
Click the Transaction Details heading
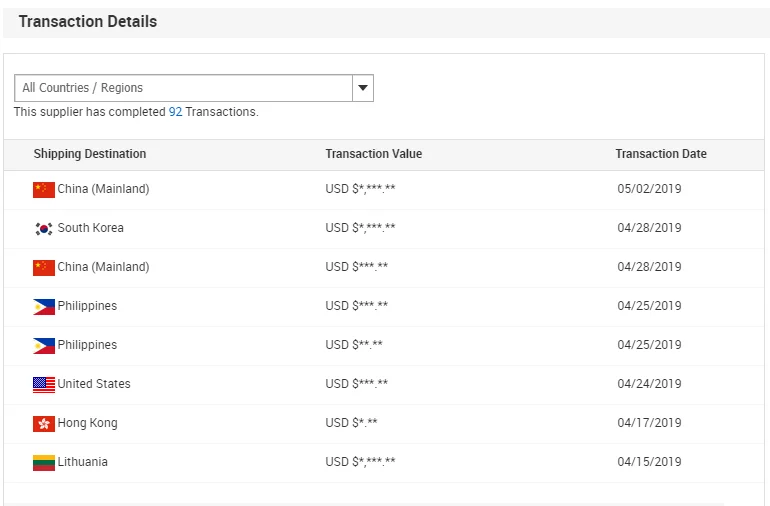(88, 21)
